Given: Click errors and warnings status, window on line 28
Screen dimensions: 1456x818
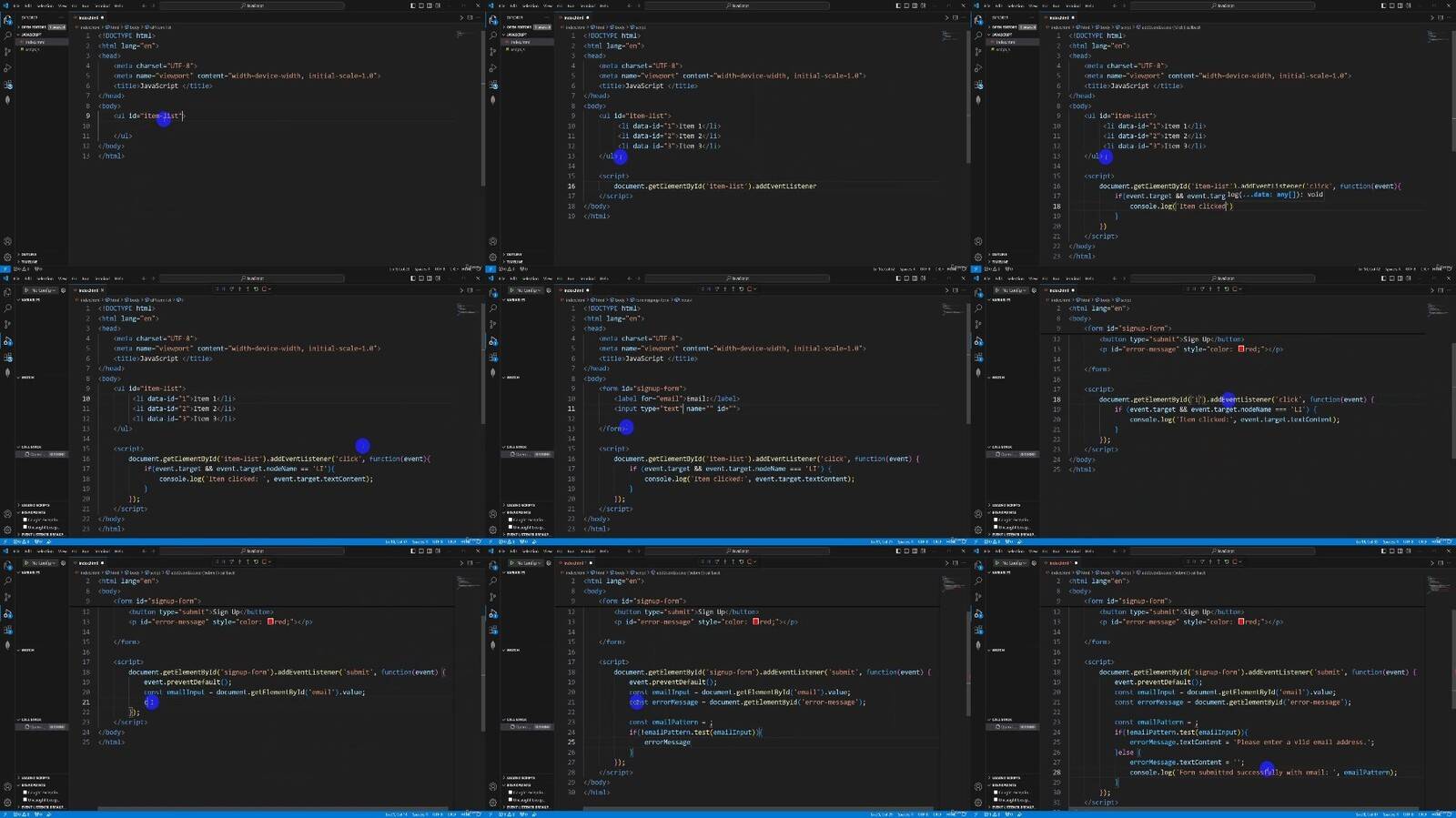Looking at the screenshot, I should click(991, 814).
